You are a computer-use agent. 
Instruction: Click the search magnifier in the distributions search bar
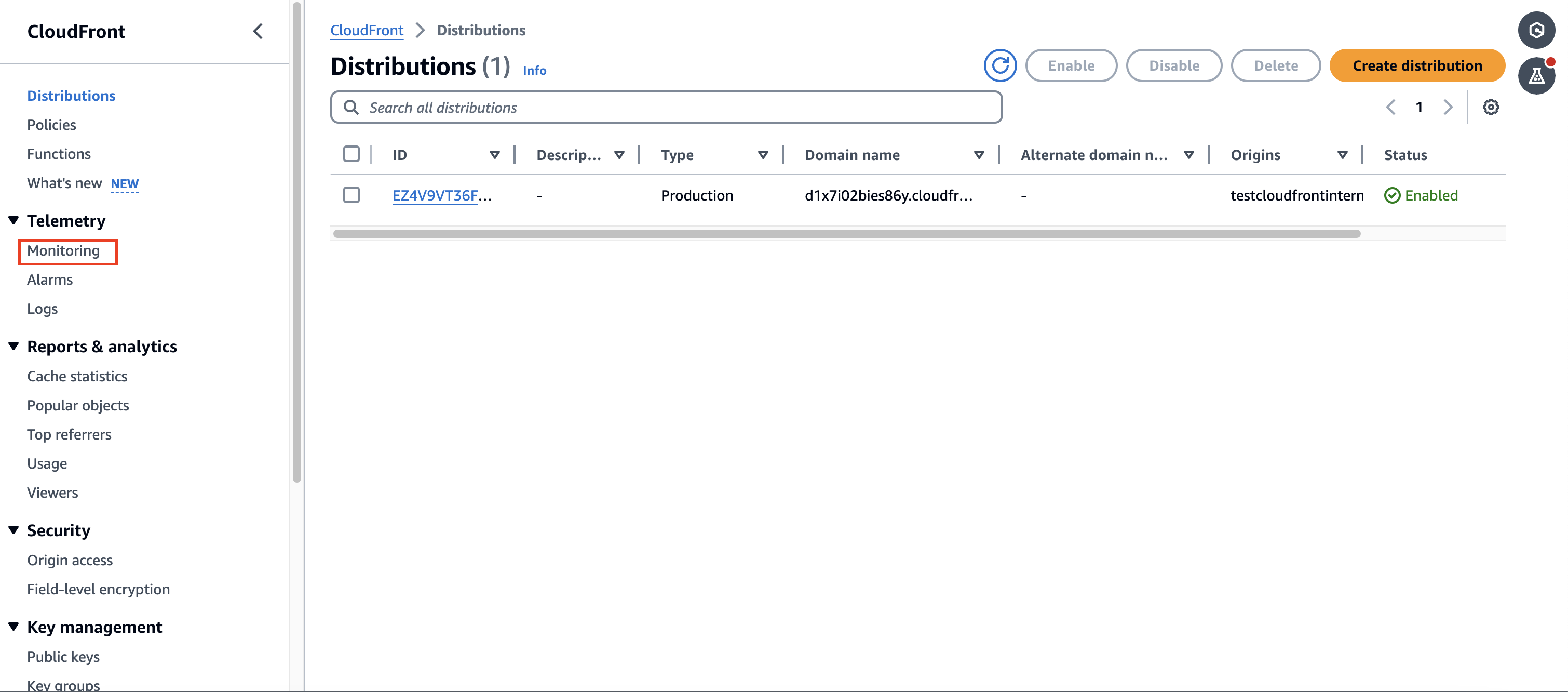352,107
